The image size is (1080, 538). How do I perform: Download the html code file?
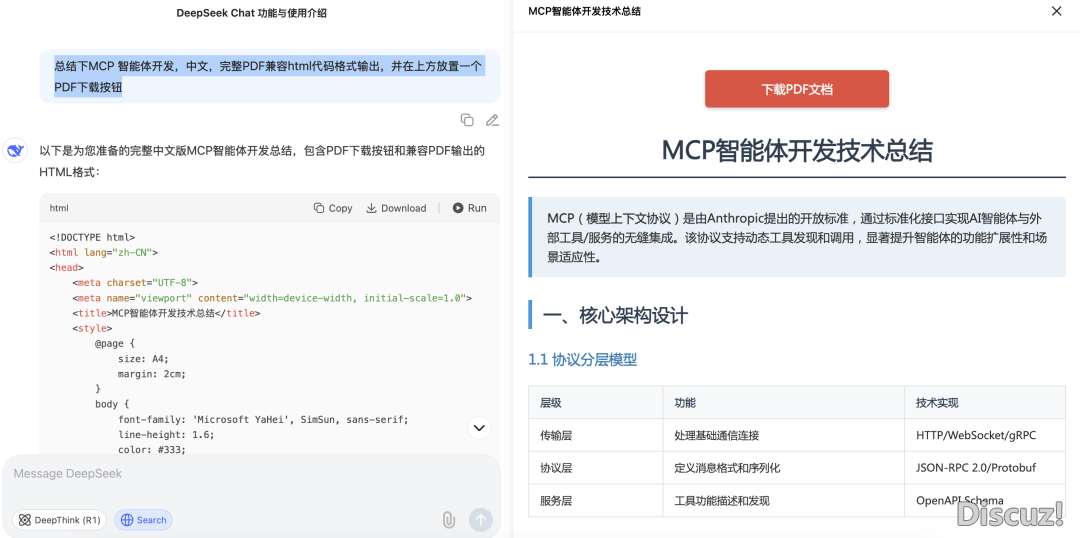[396, 208]
